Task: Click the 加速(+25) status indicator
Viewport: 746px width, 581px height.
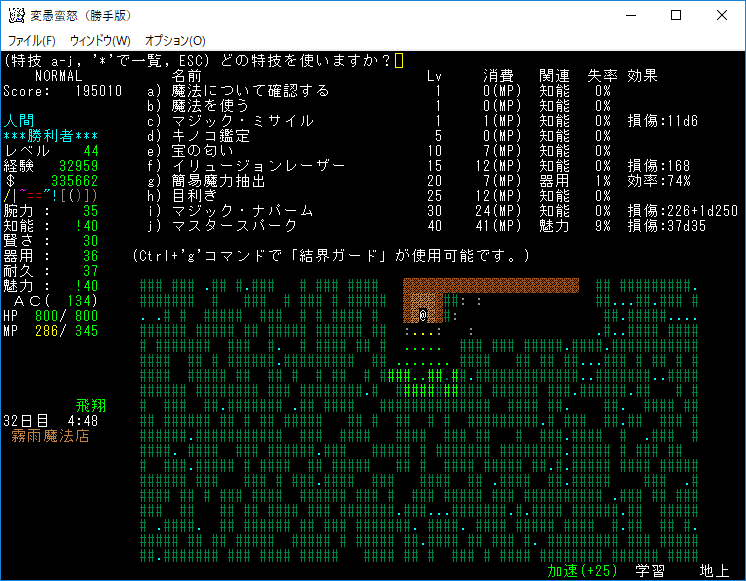Action: pyautogui.click(x=583, y=571)
